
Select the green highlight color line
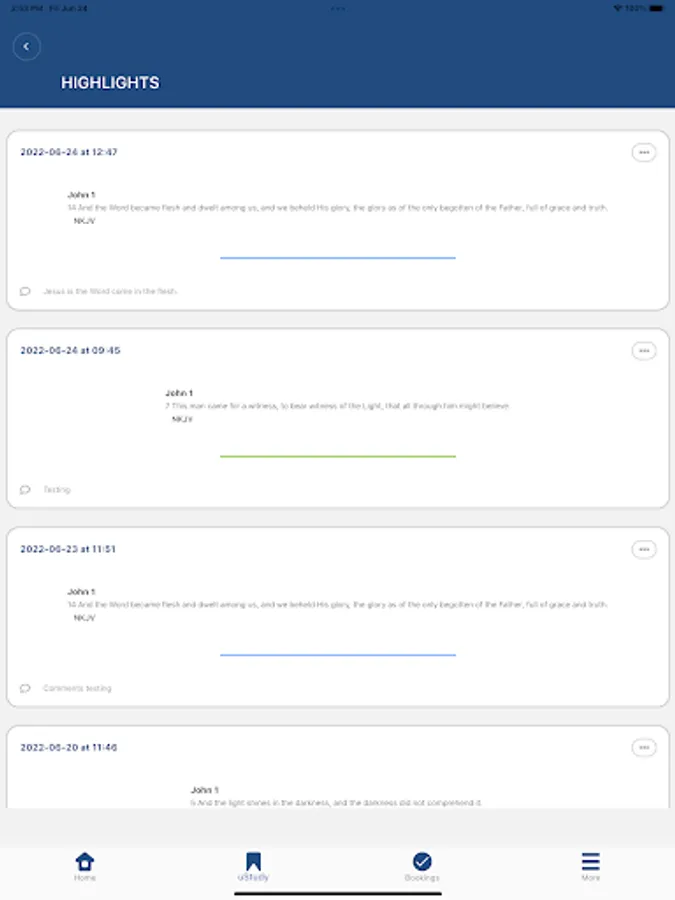point(337,456)
